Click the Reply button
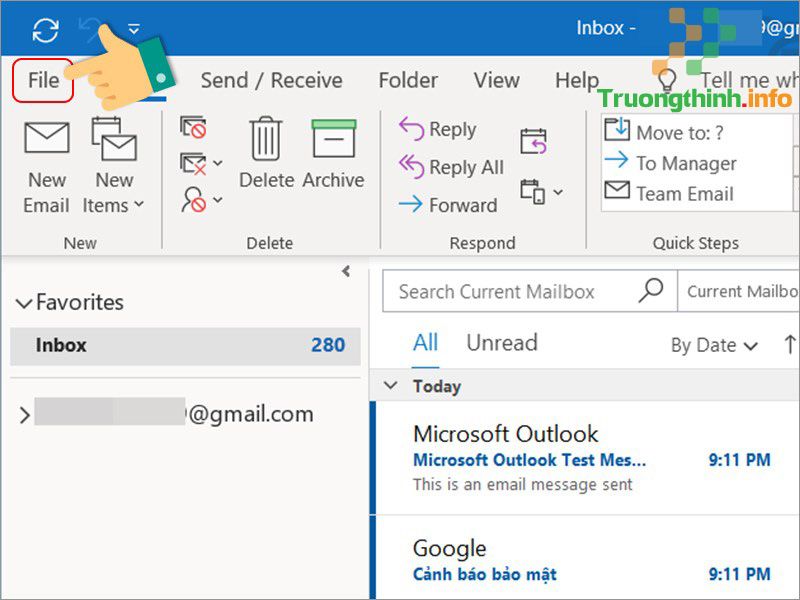Viewport: 800px width, 600px height. coord(438,129)
